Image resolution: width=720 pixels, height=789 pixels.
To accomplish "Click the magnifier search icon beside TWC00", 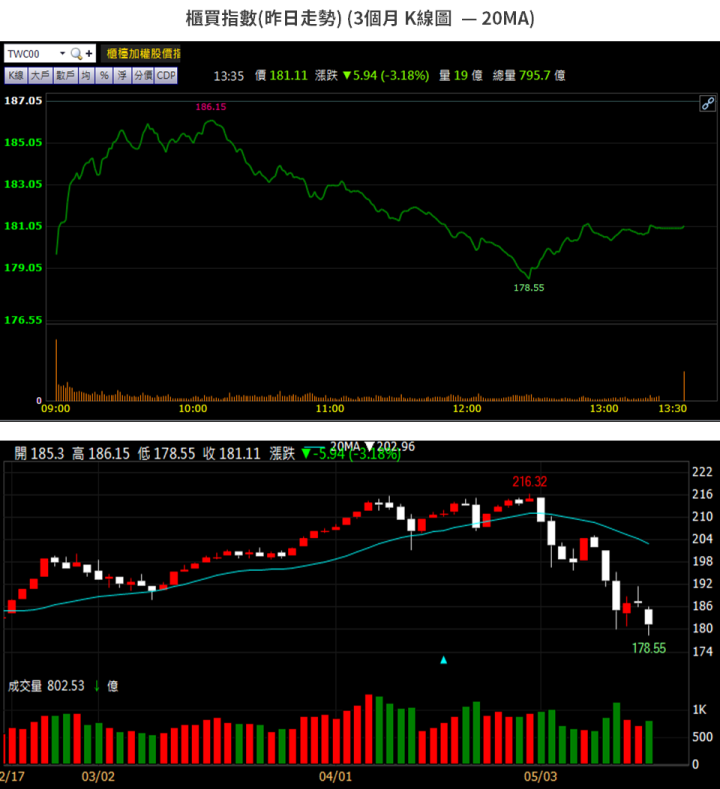I will click(x=76, y=53).
